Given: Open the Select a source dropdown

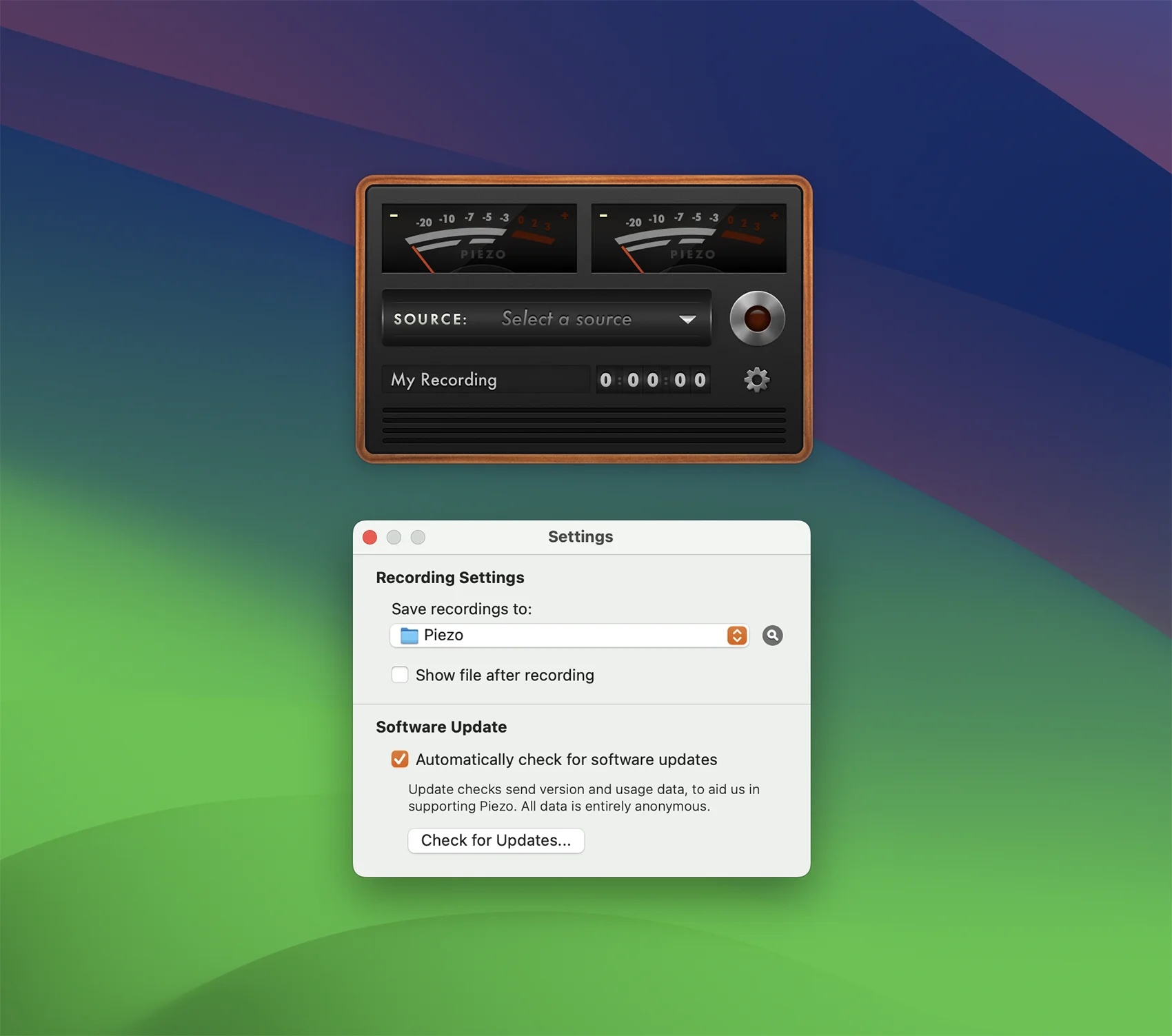Looking at the screenshot, I should 546,318.
